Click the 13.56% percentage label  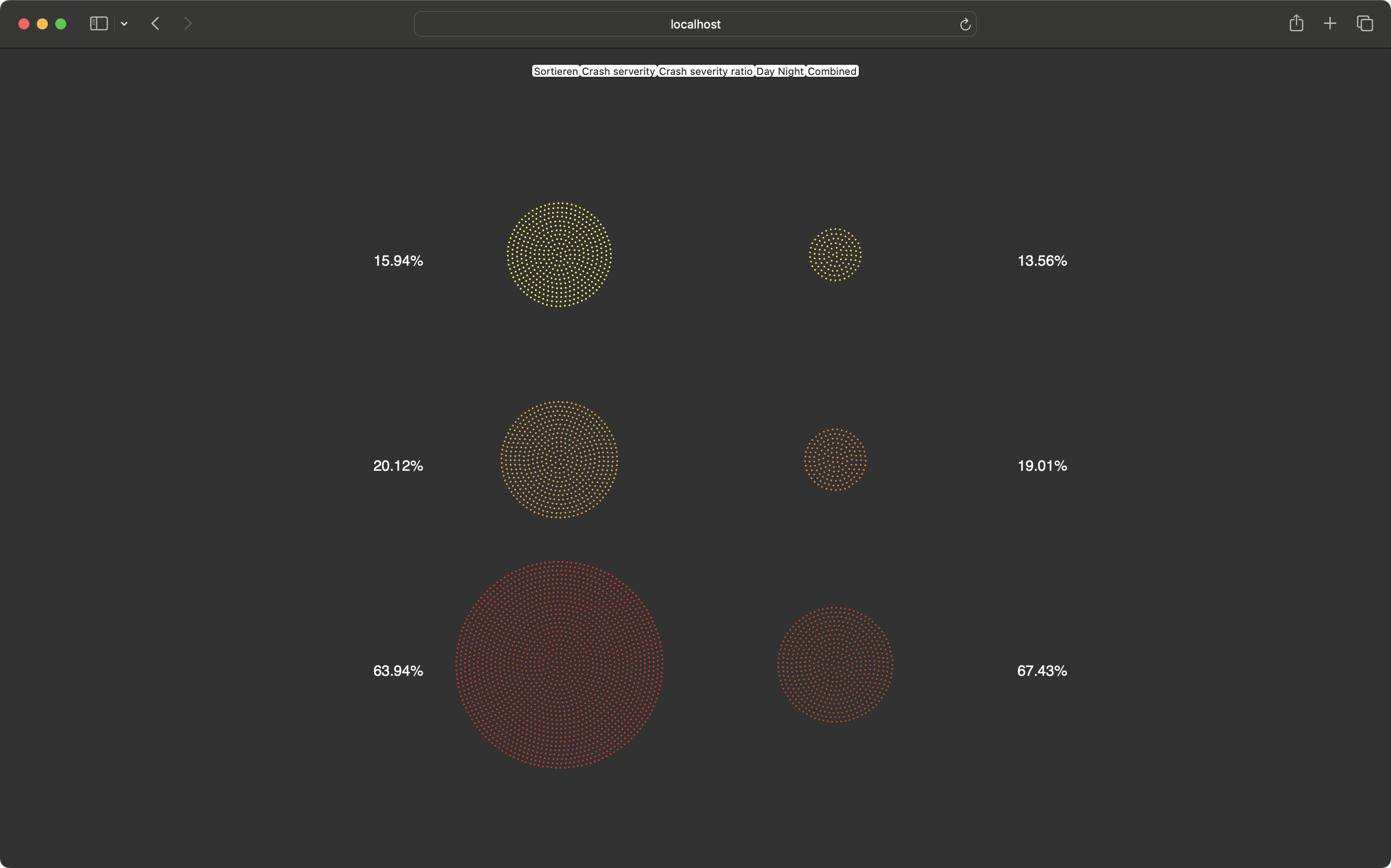1042,261
